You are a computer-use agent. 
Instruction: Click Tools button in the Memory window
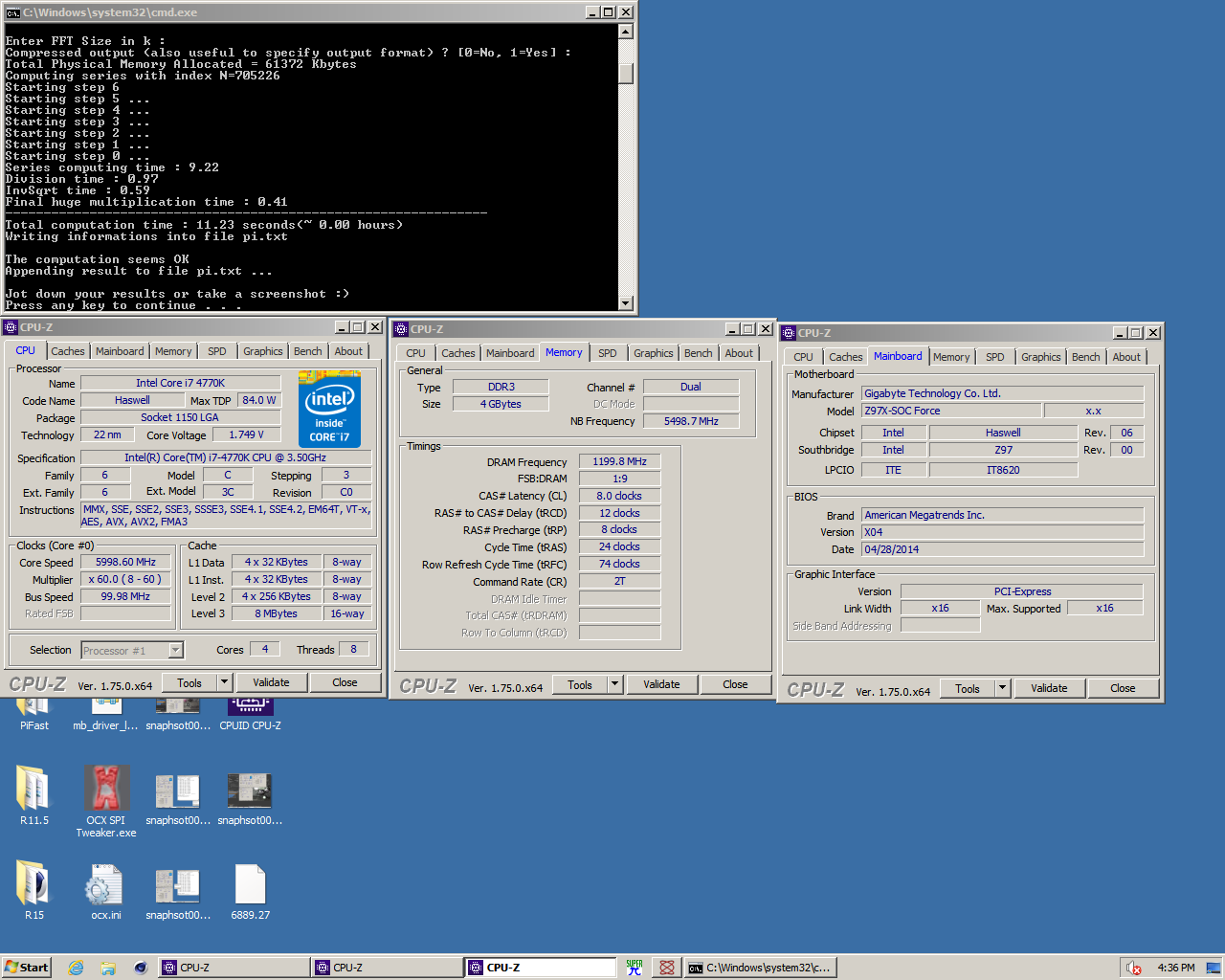(x=580, y=684)
